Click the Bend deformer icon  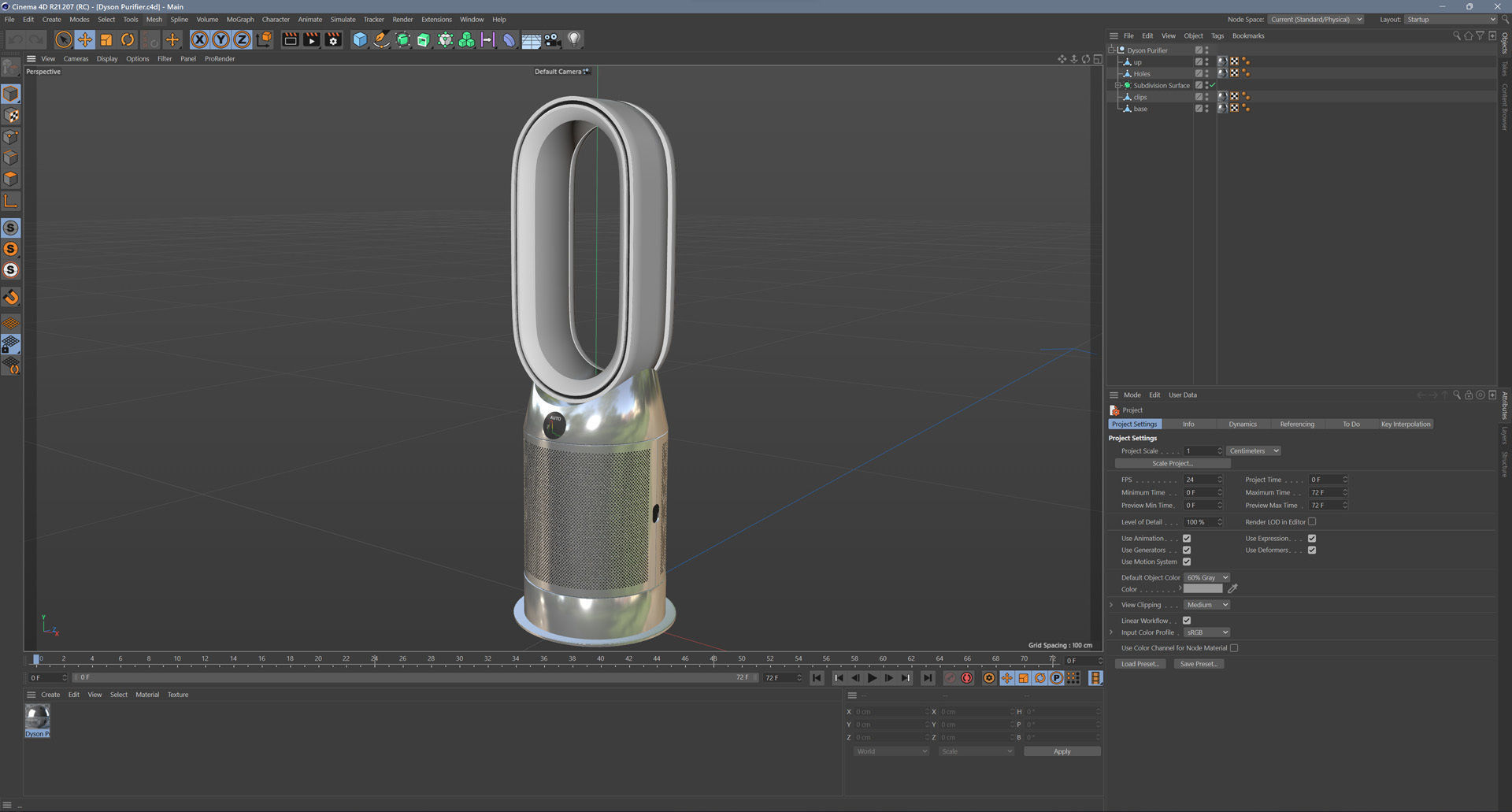509,39
